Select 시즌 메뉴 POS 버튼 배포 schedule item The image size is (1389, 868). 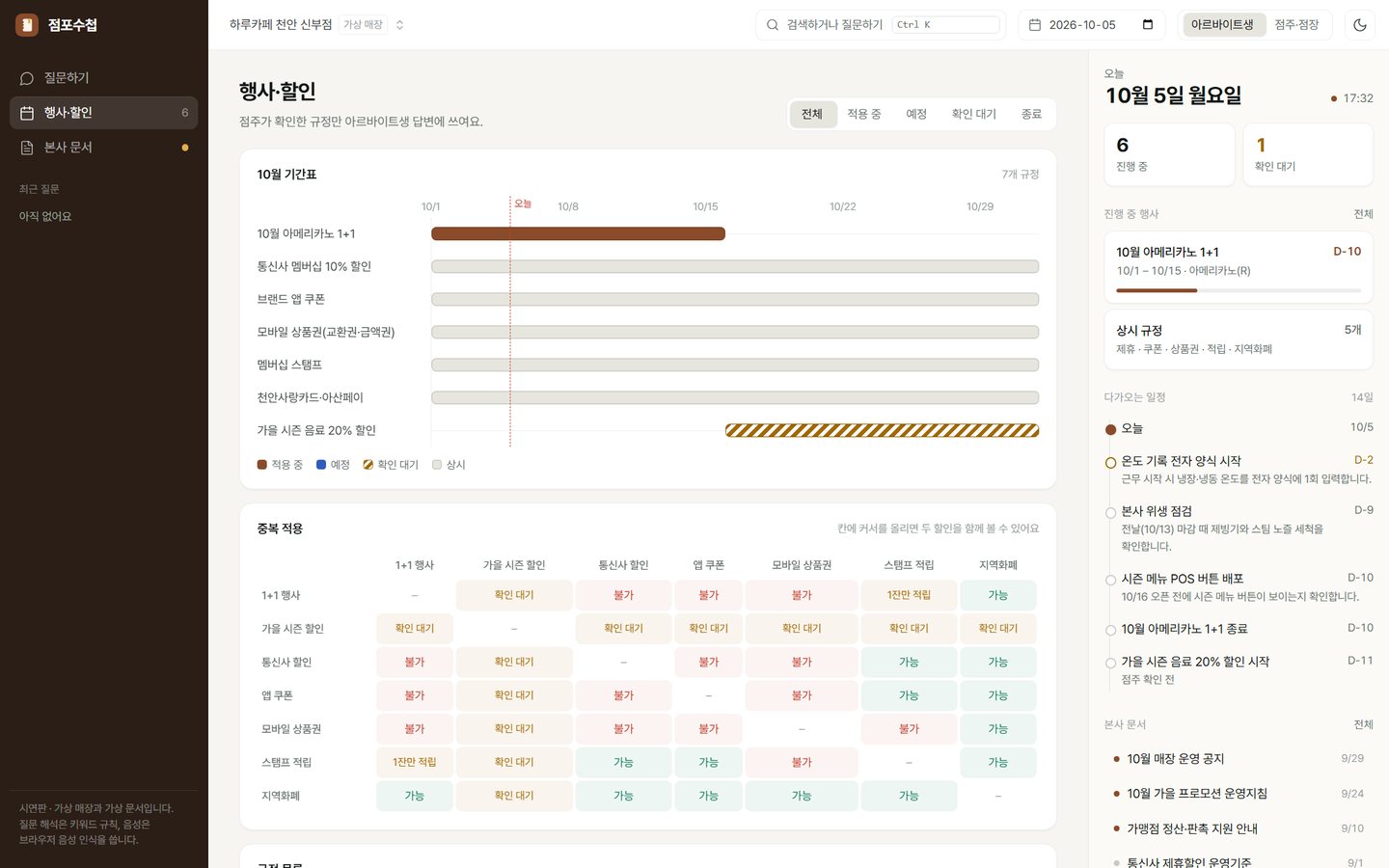point(1239,587)
